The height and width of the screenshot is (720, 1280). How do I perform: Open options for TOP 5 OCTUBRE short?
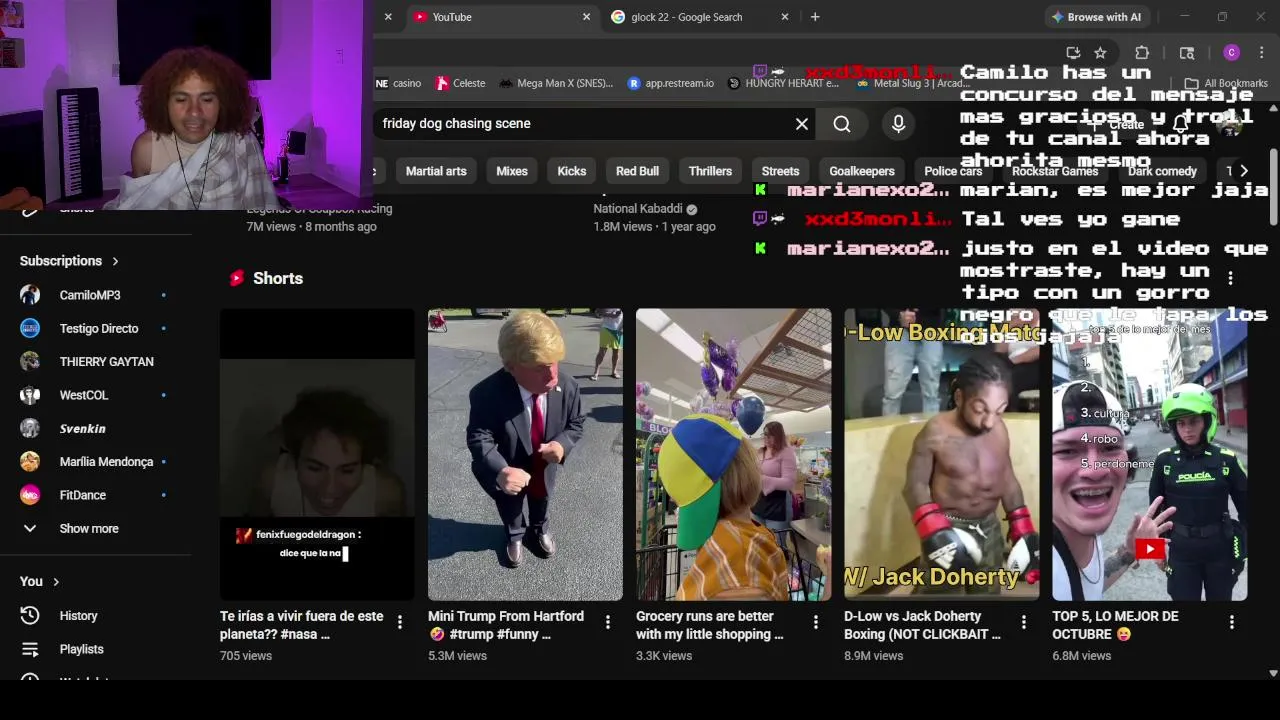[1232, 622]
